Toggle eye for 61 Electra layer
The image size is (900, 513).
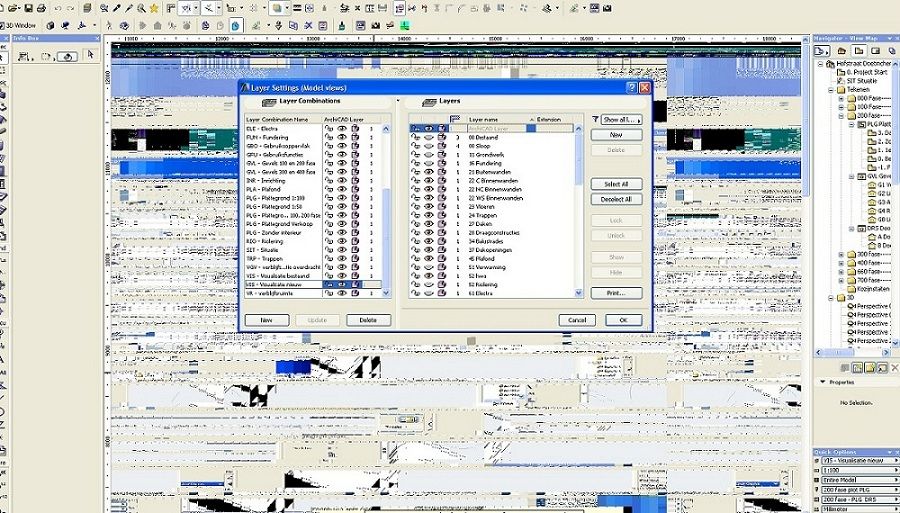pos(429,293)
